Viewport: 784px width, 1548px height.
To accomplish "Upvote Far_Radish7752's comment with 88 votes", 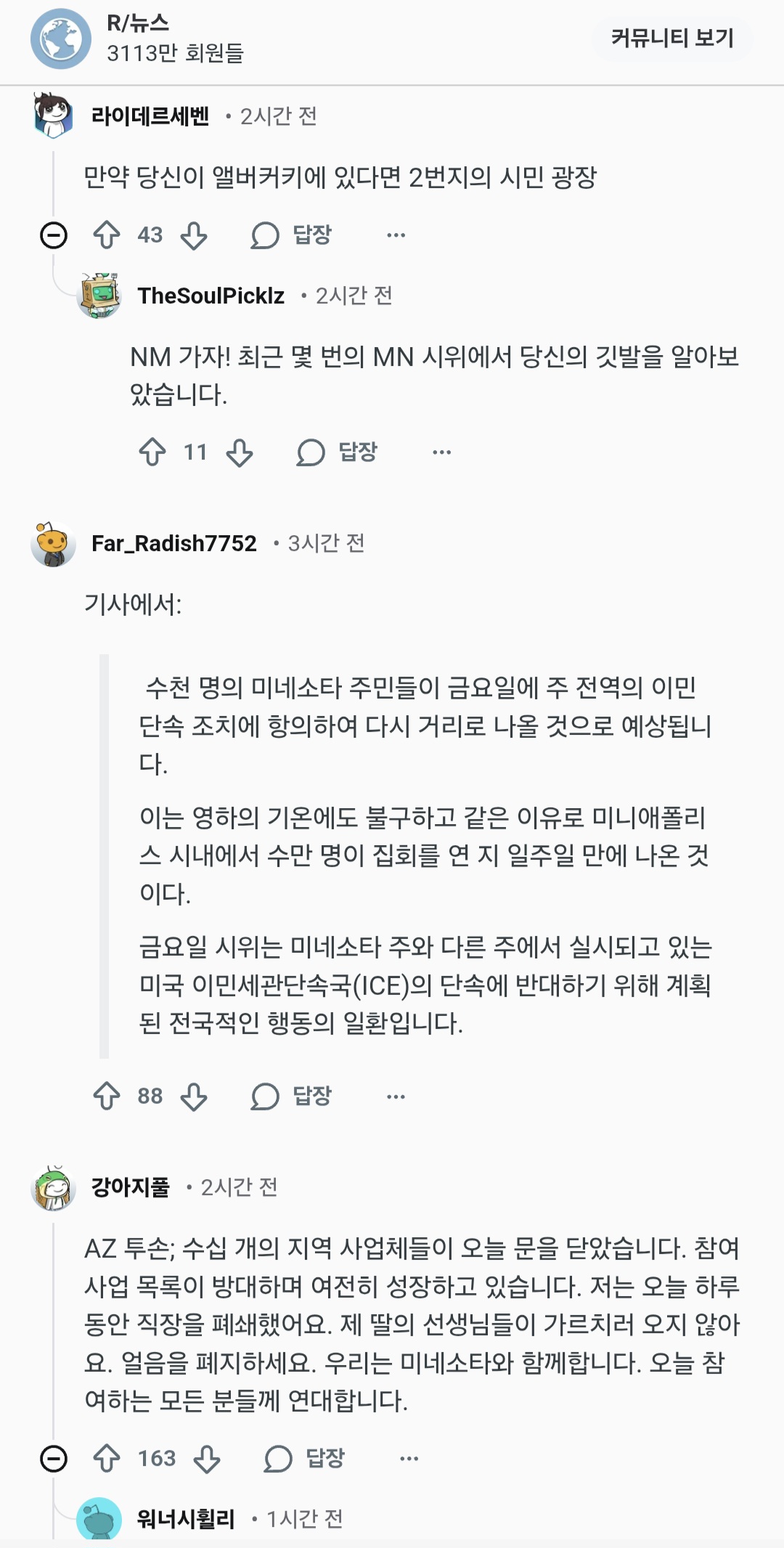I will (107, 1096).
